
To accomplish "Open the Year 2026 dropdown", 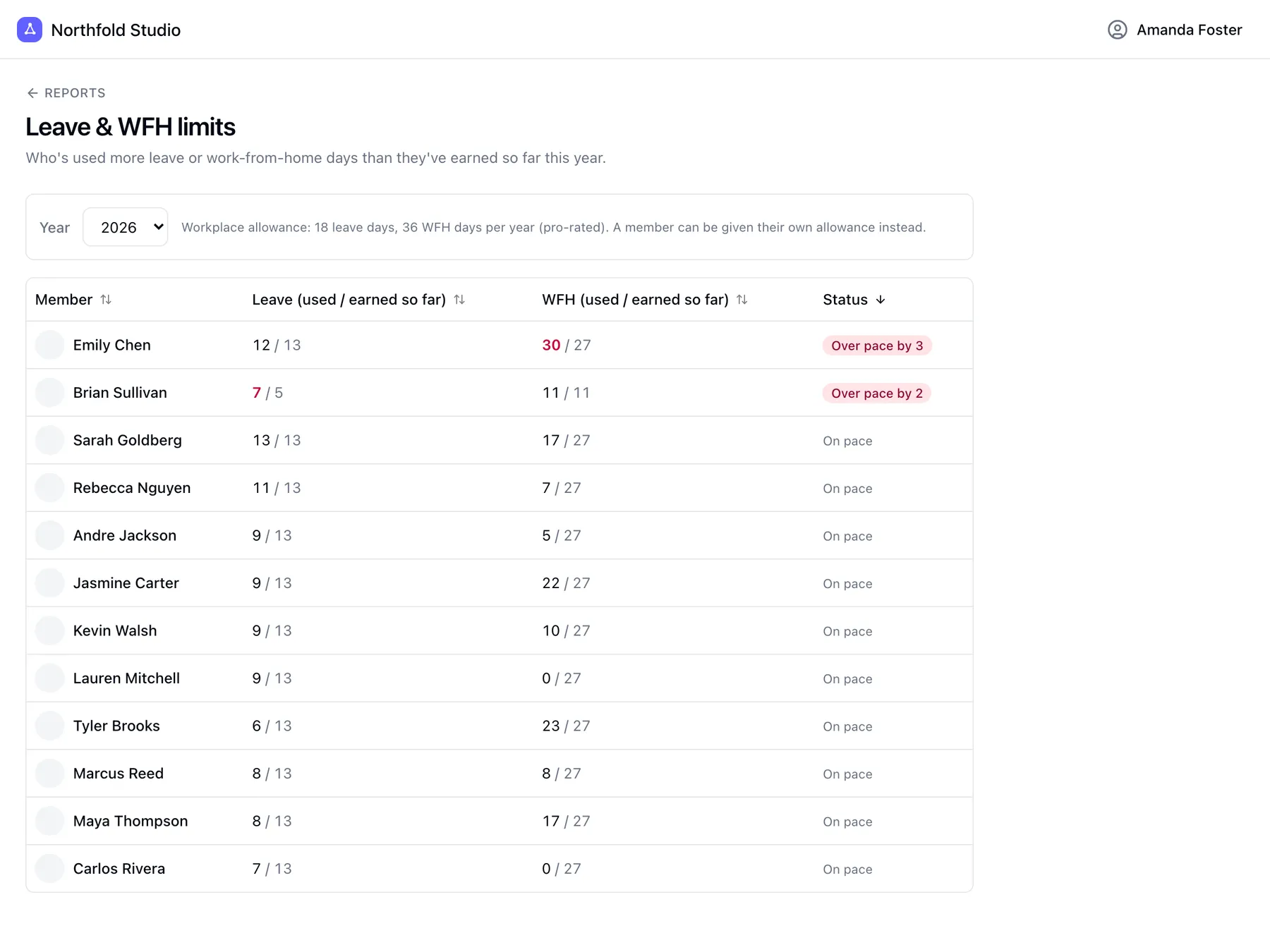I will (x=126, y=227).
